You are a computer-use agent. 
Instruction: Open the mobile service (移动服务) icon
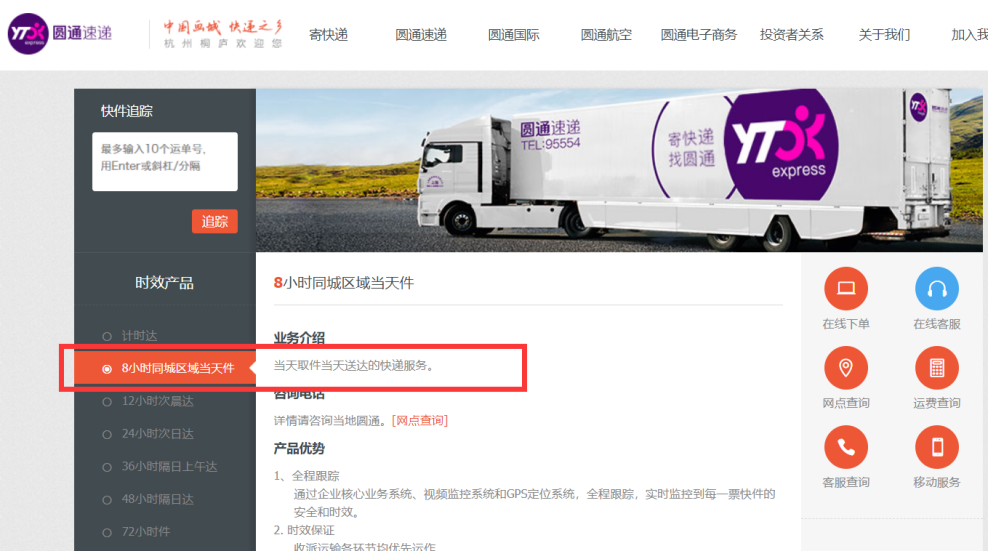click(937, 447)
